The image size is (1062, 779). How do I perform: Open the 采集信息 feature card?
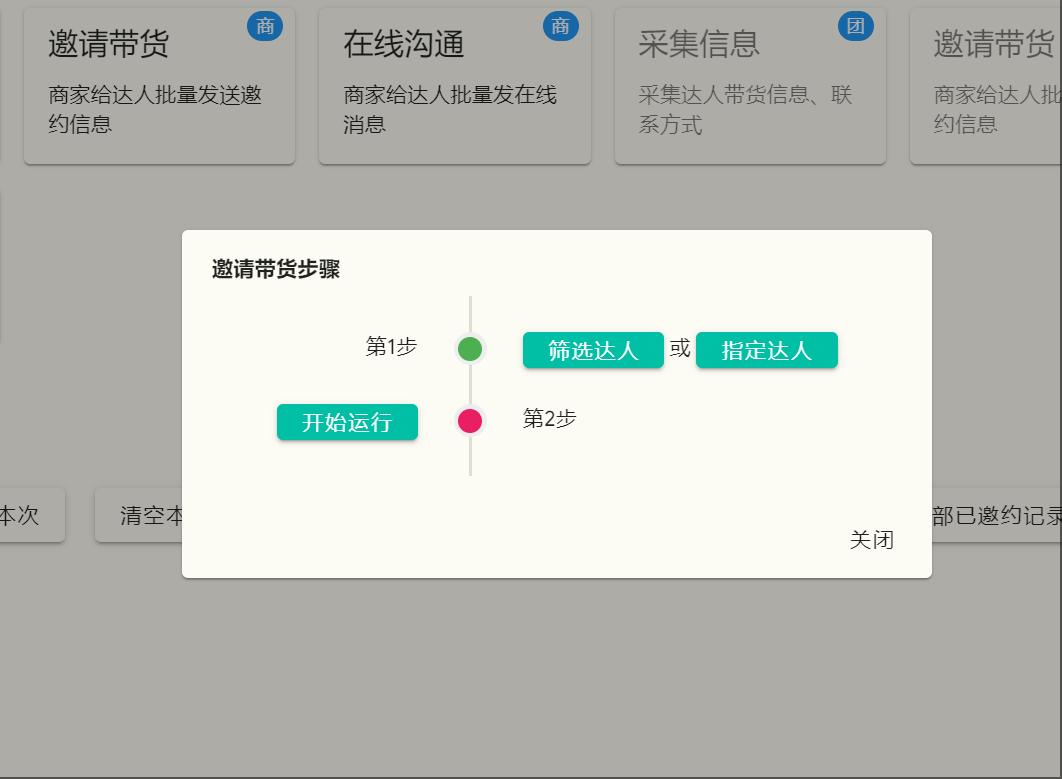[x=751, y=85]
